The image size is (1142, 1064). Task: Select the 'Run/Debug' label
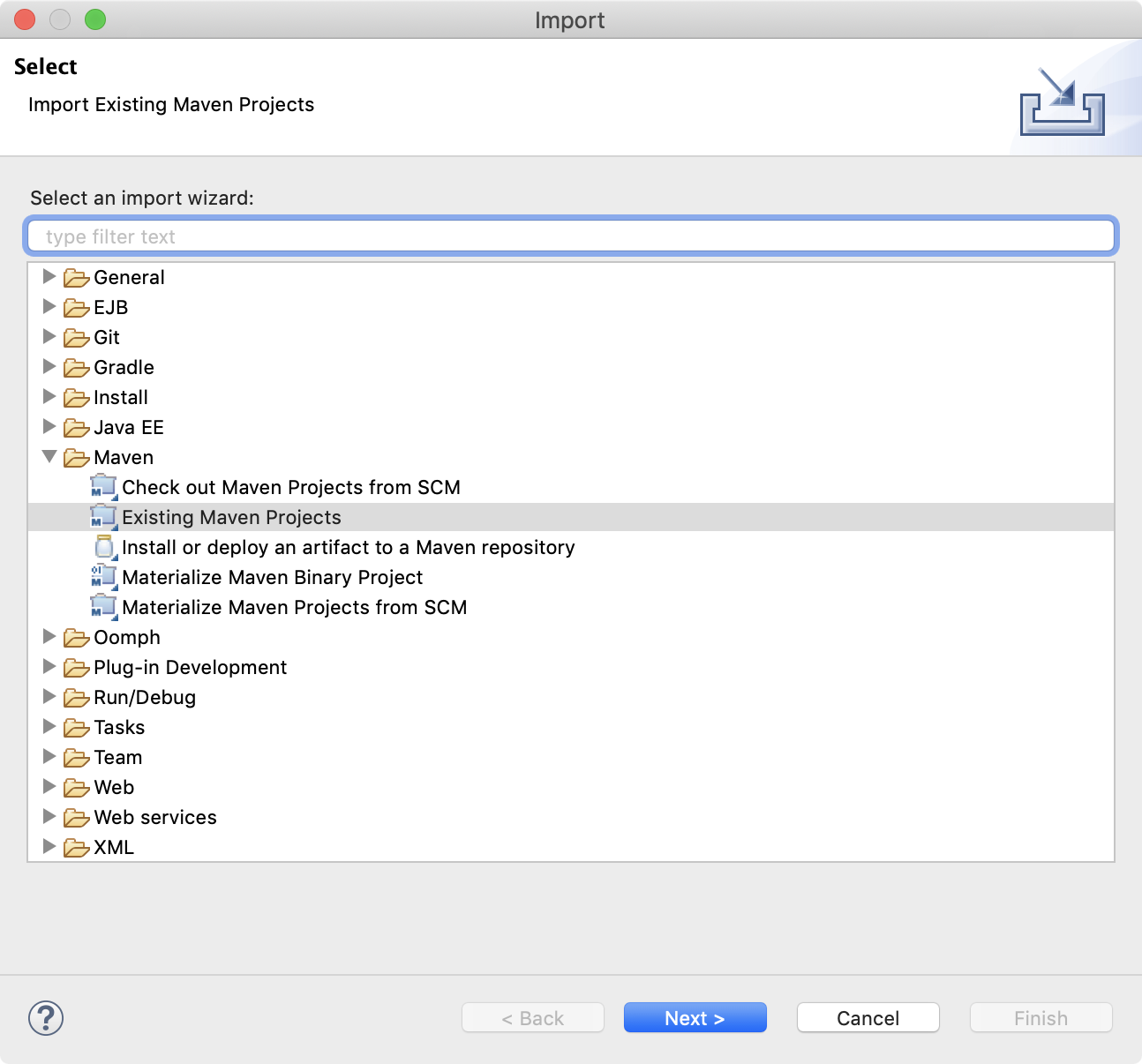coord(145,697)
